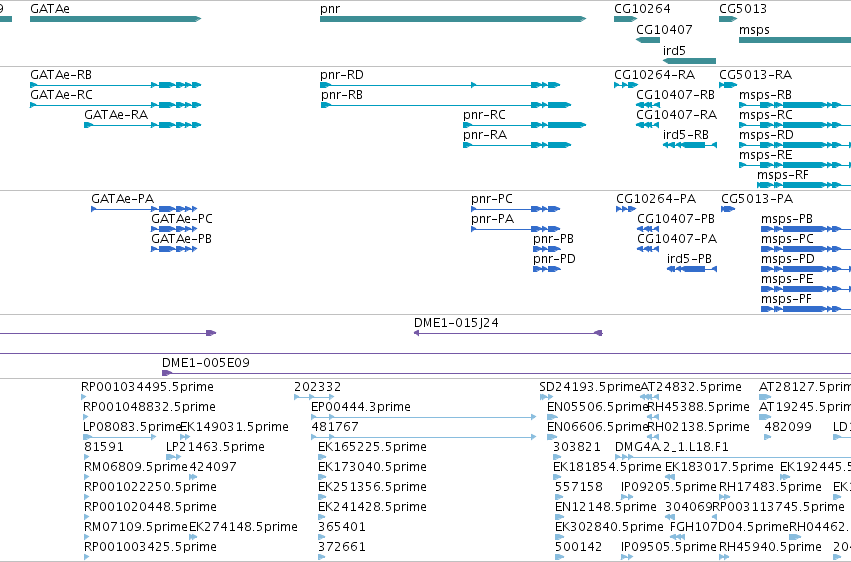
Task: Click protein label pnr-PC
Action: coord(492,199)
